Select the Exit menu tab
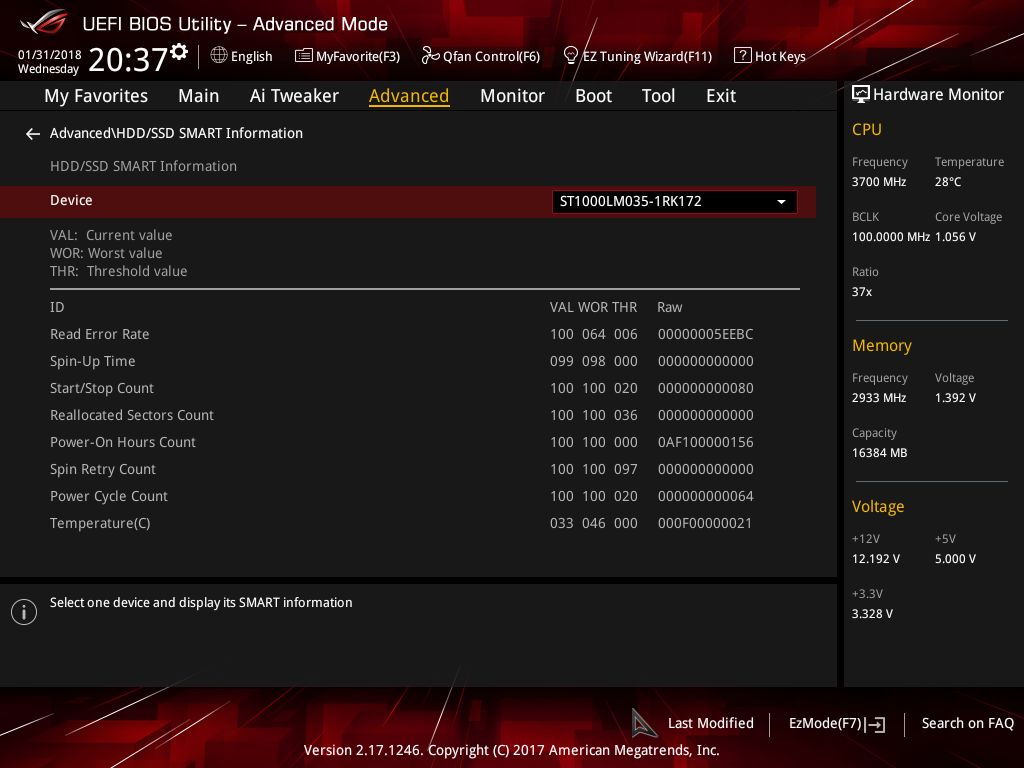This screenshot has width=1024, height=768. point(720,96)
